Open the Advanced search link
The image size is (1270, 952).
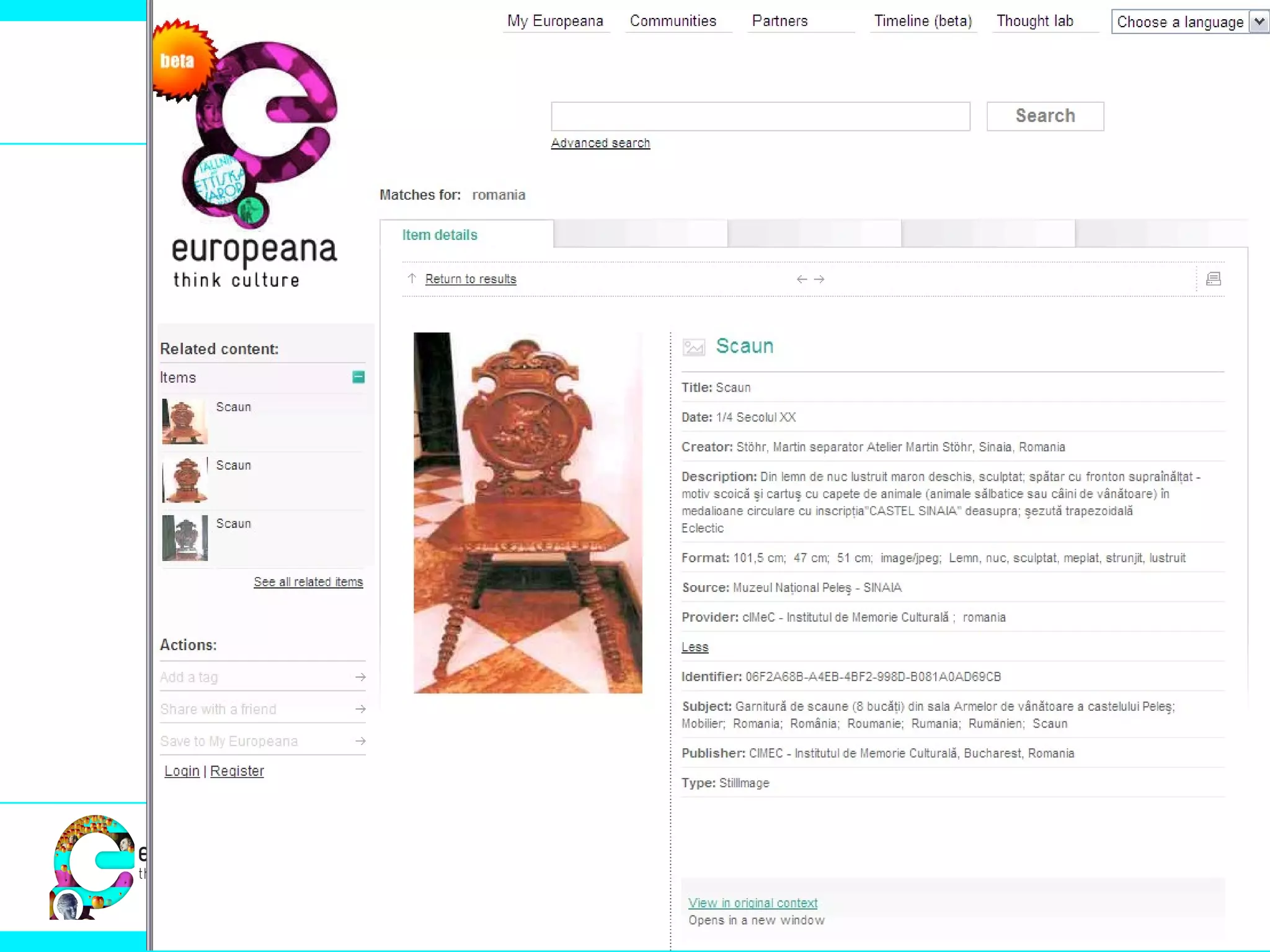tap(600, 143)
